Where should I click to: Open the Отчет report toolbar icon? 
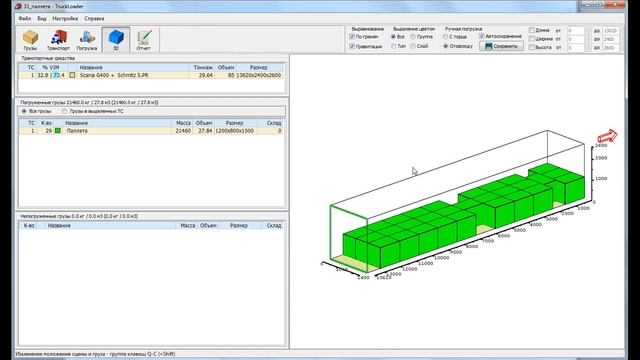tap(144, 40)
